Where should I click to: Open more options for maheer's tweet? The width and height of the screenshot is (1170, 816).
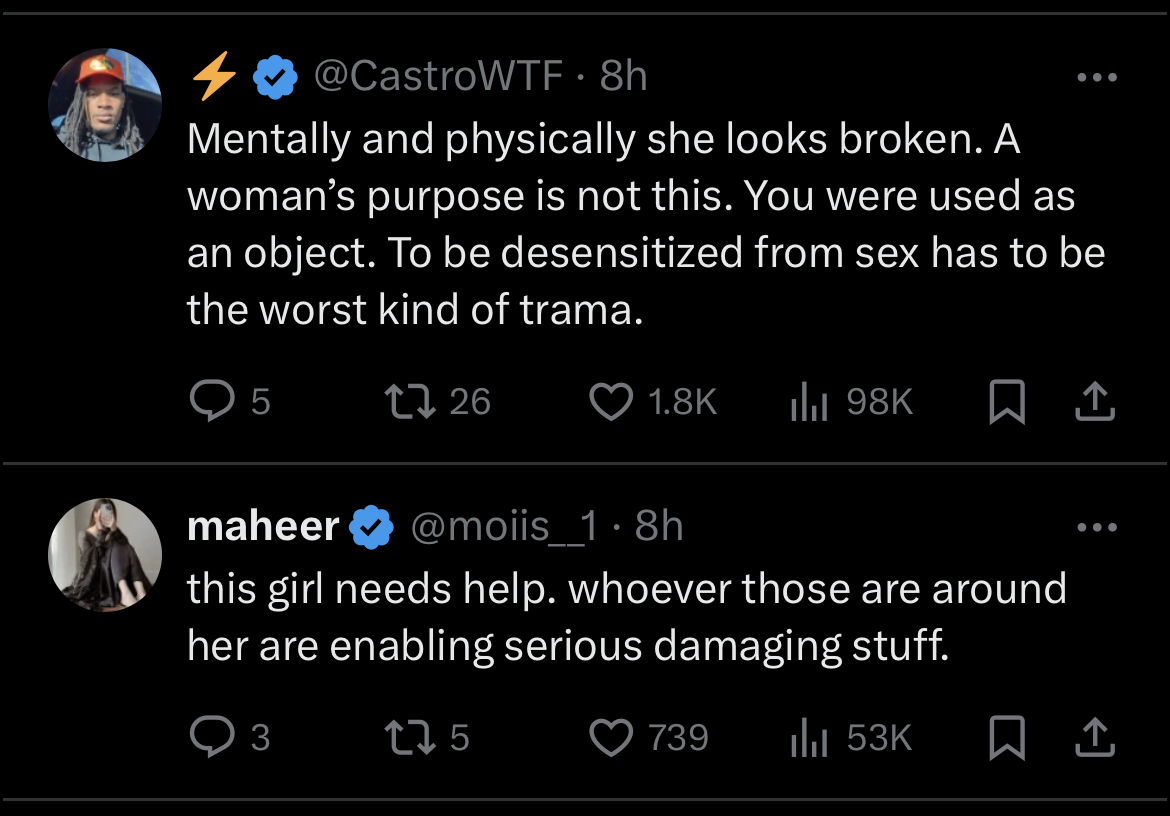point(1097,527)
